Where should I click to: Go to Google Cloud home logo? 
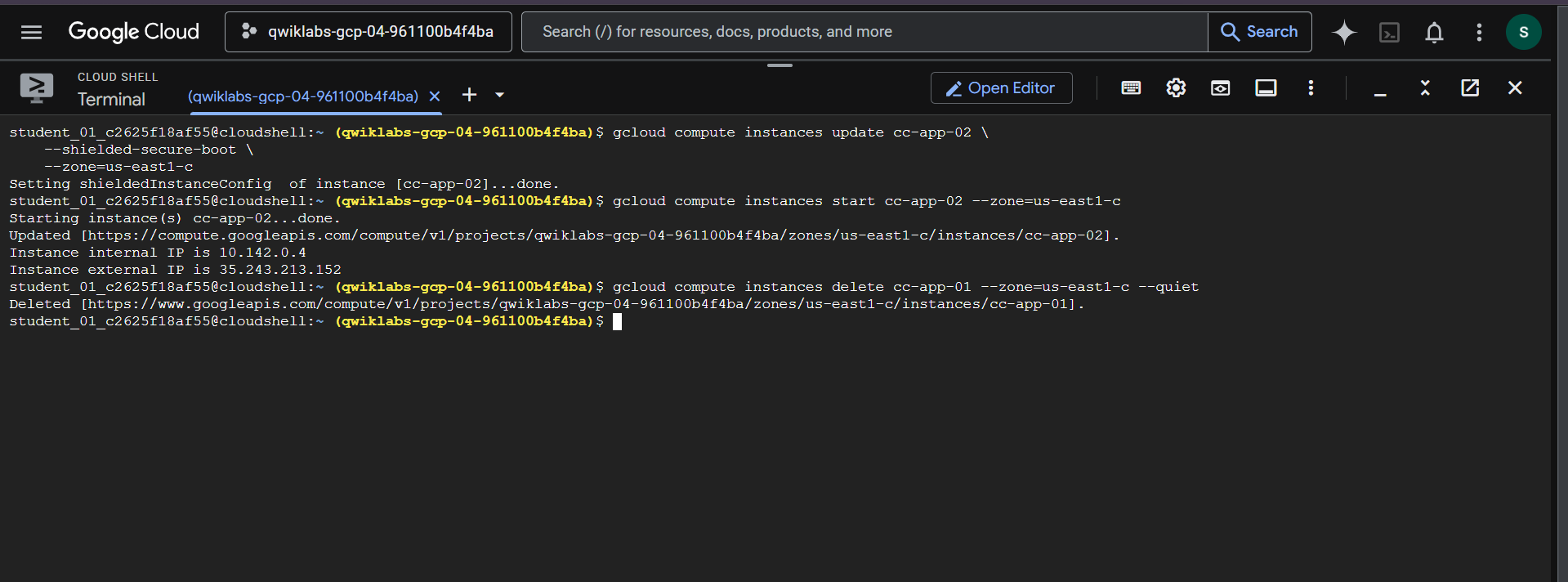click(133, 32)
